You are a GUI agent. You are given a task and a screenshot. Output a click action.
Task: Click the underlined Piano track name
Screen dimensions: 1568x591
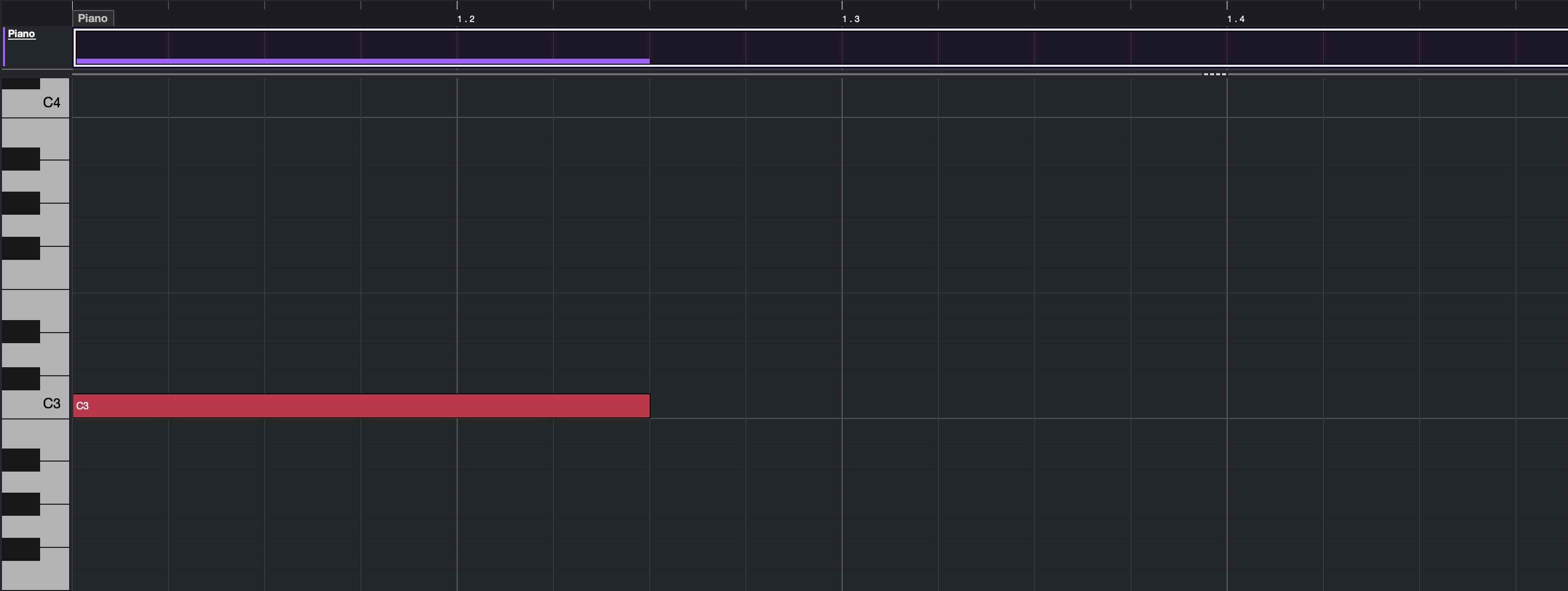pyautogui.click(x=21, y=34)
